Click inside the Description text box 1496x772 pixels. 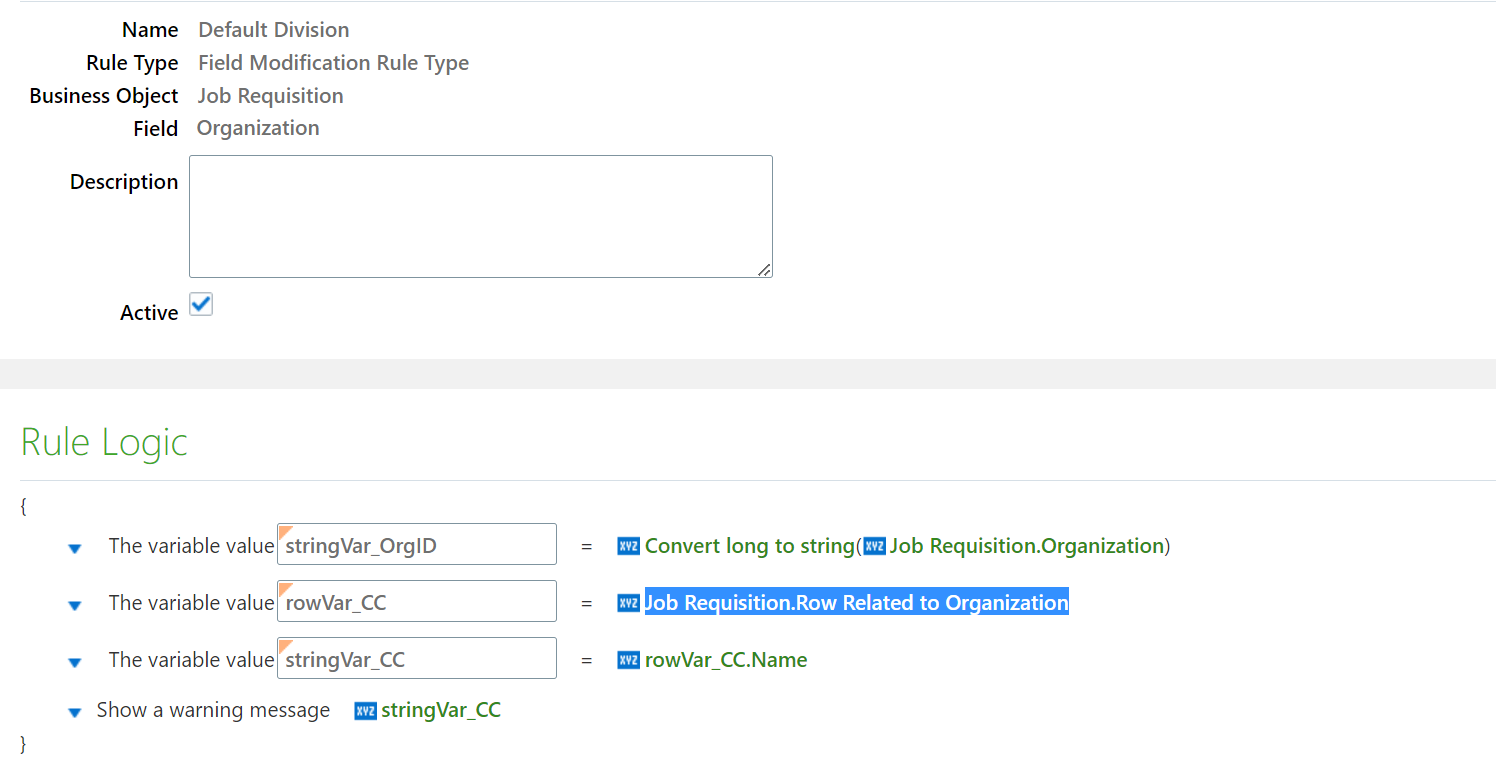point(480,216)
